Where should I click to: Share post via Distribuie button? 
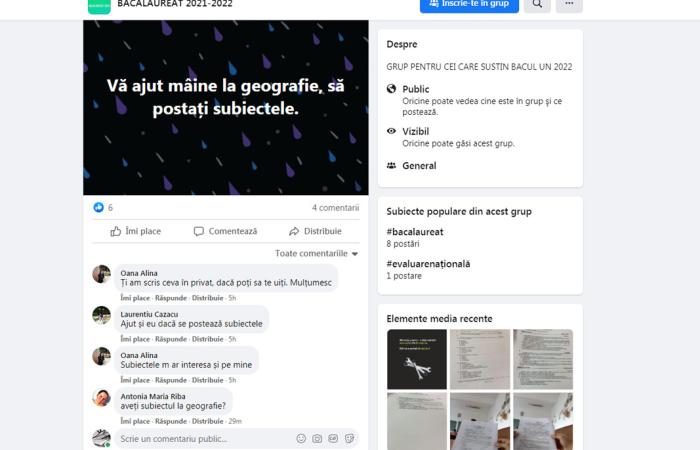tap(315, 231)
